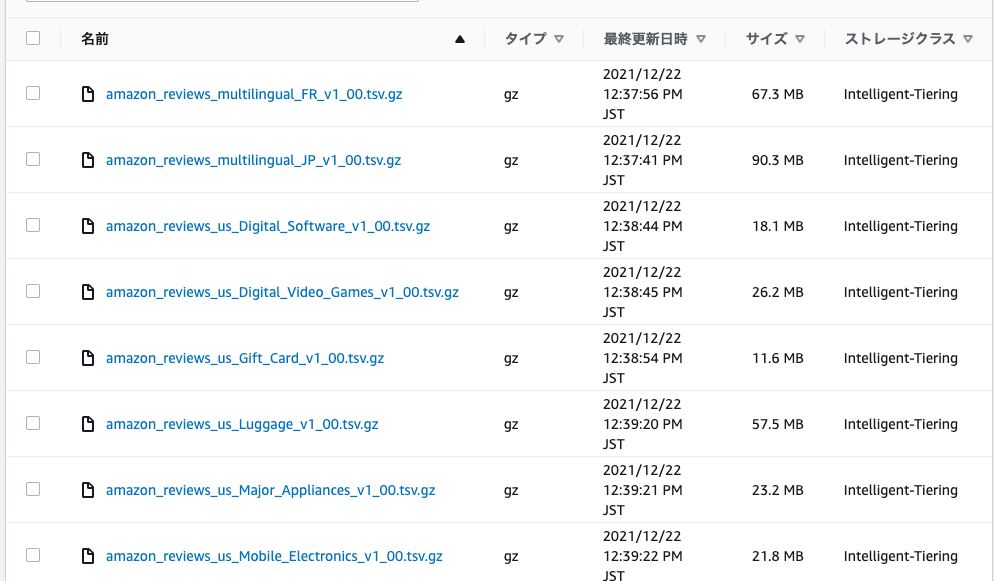Click file icon for Mobile_Electronics file

[88, 556]
